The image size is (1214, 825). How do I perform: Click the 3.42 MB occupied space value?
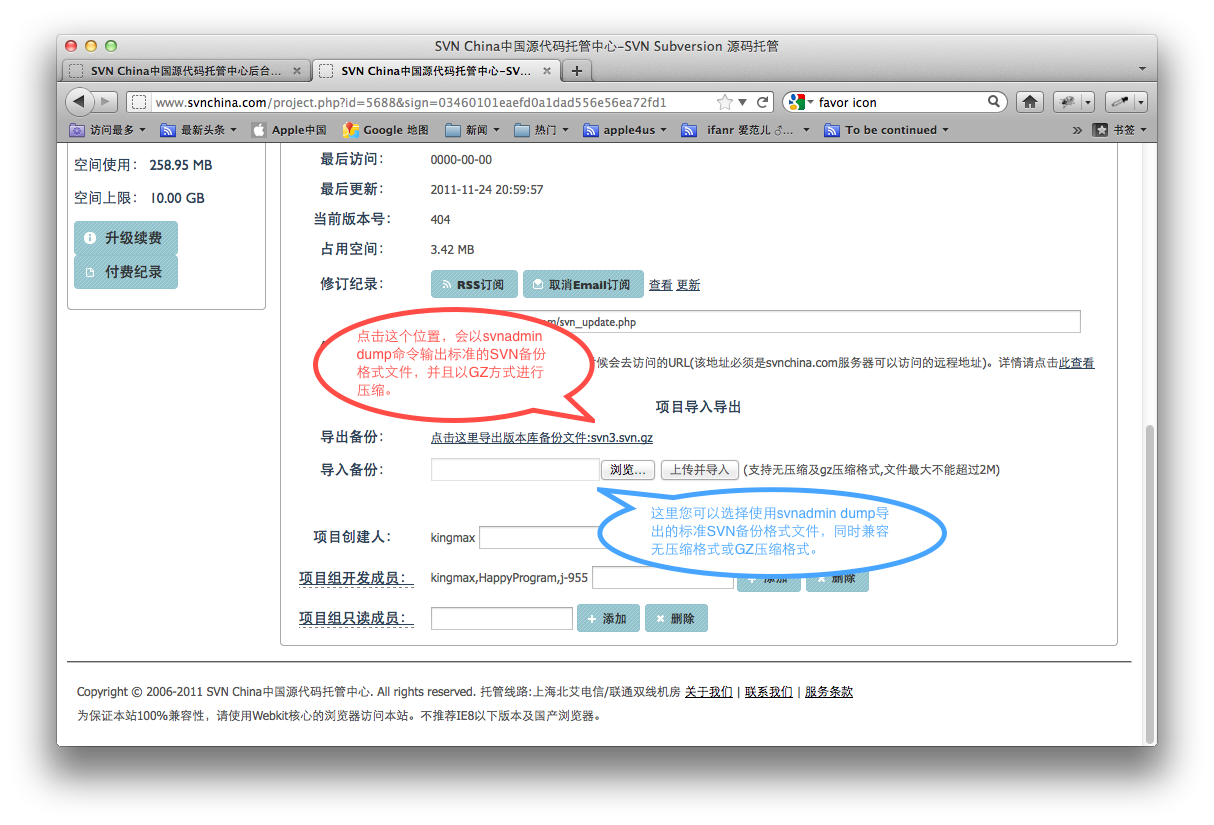pos(452,250)
